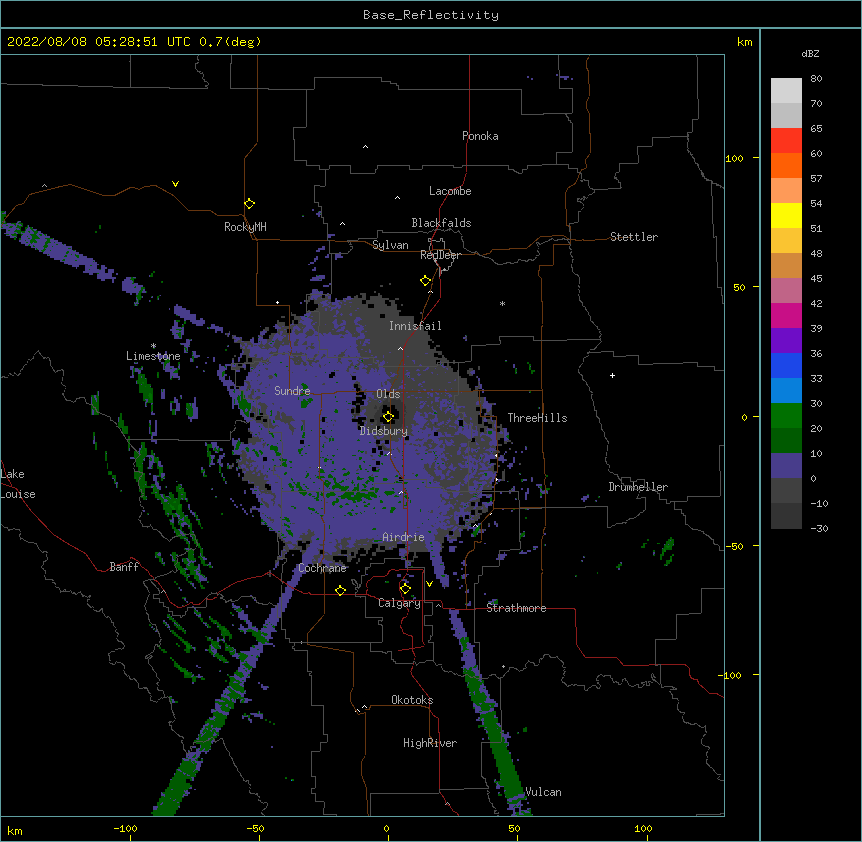Click the Sylvan label
862x842 pixels.
pyautogui.click(x=390, y=245)
